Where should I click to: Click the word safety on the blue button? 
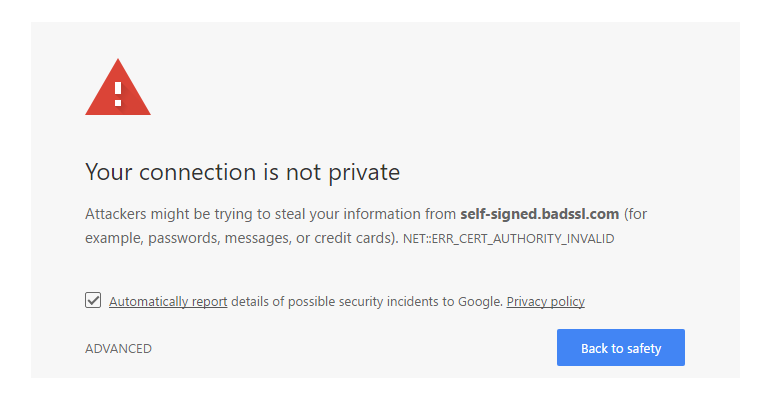tap(644, 348)
